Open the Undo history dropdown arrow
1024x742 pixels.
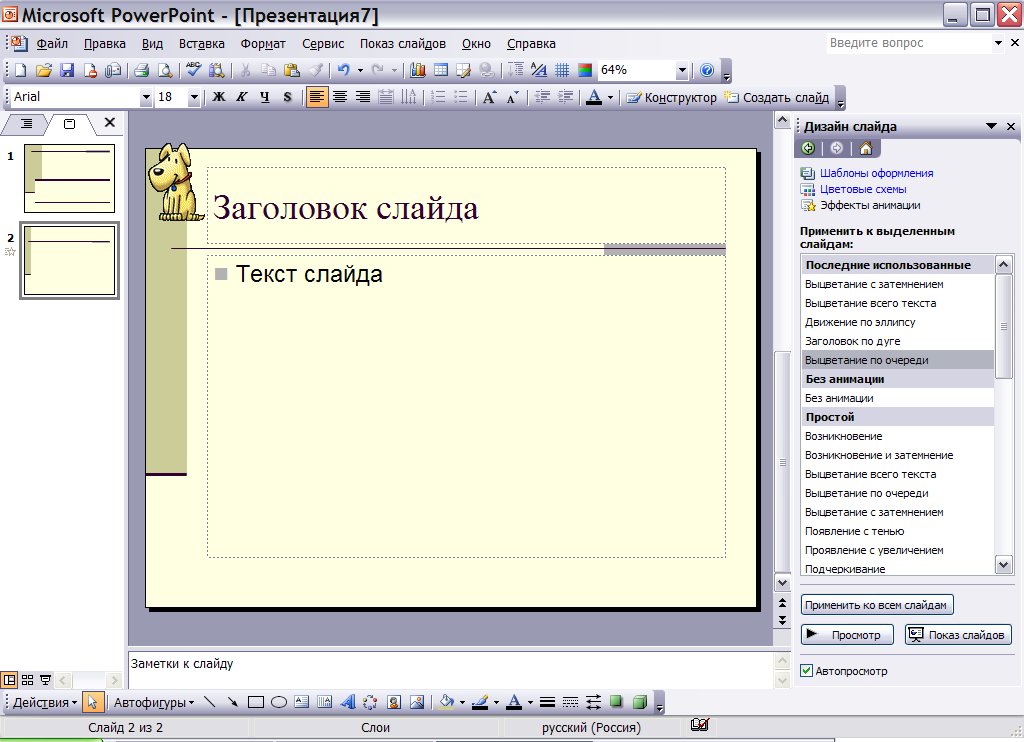(360, 70)
